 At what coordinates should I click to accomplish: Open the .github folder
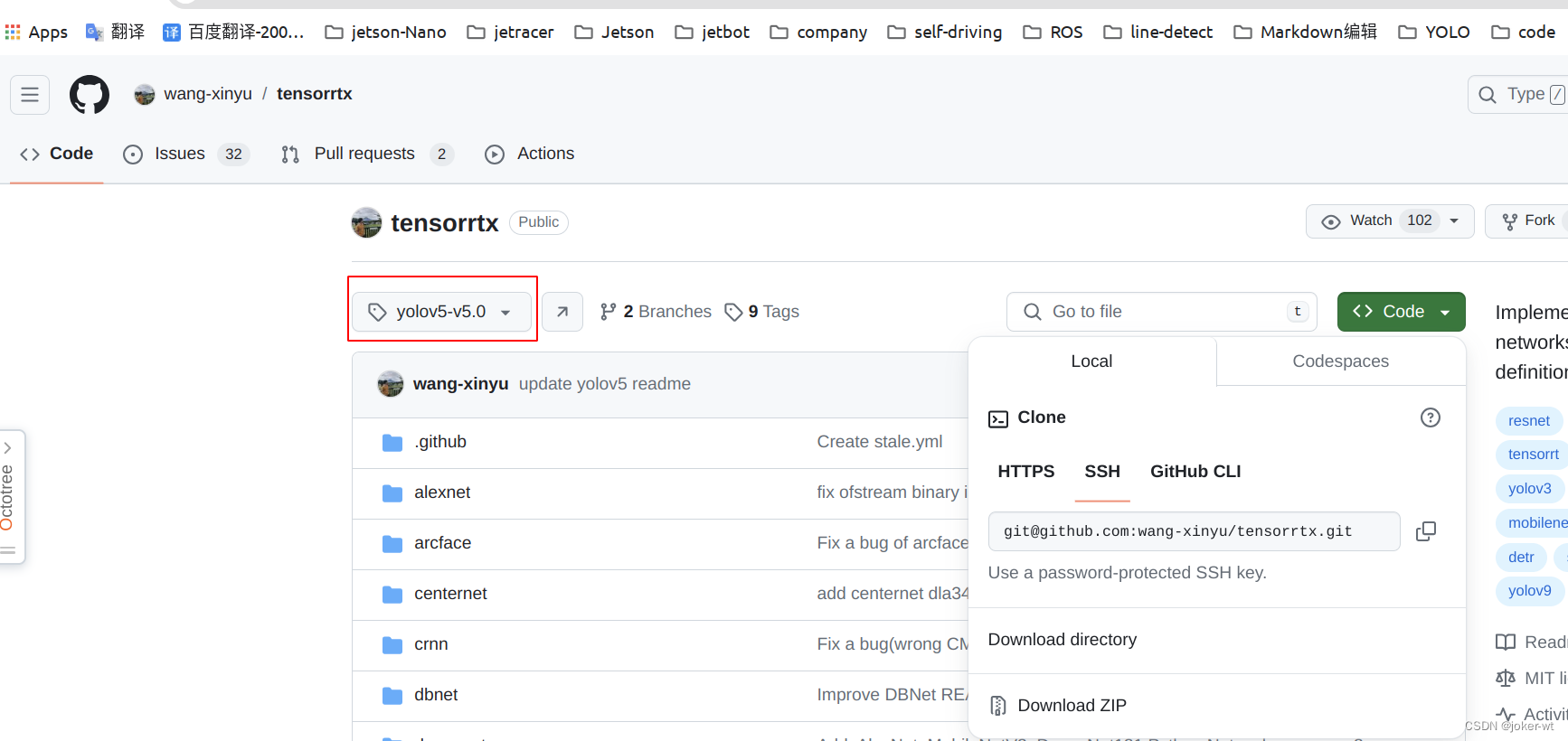(x=440, y=442)
